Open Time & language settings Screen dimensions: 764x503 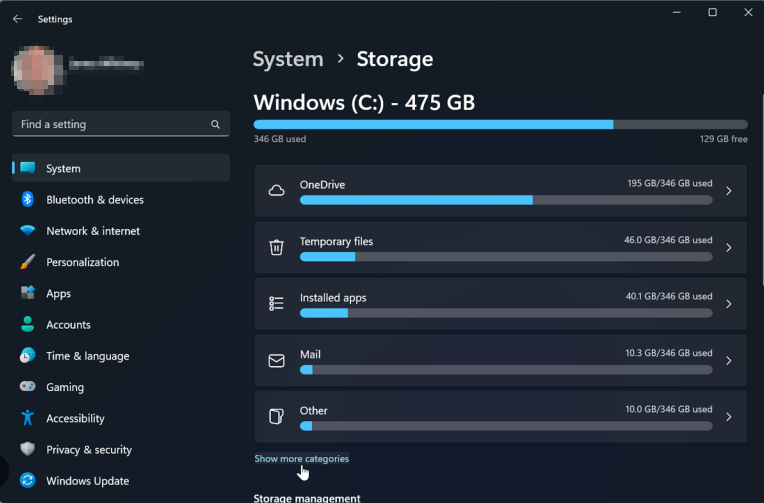pyautogui.click(x=121, y=355)
